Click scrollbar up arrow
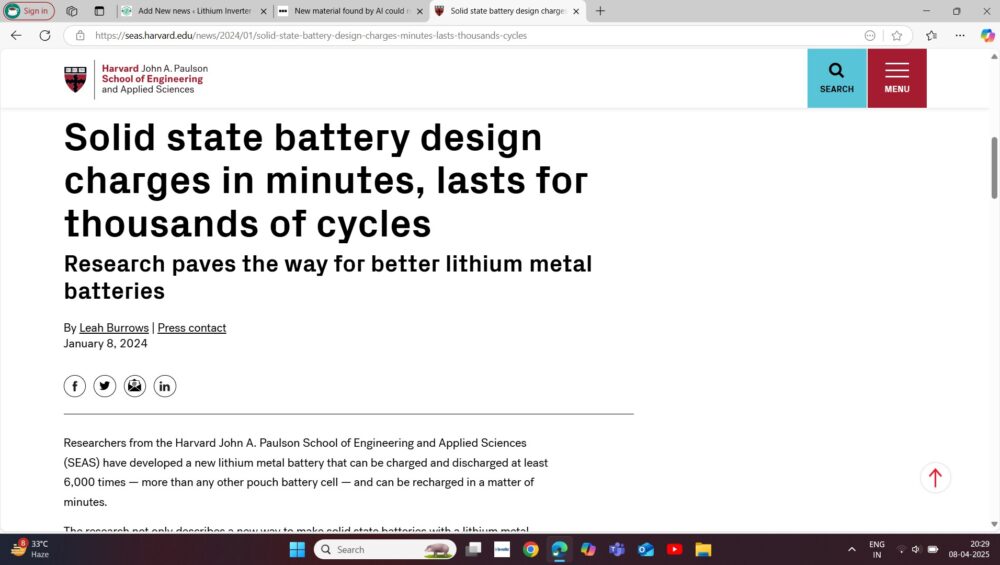 click(x=994, y=57)
